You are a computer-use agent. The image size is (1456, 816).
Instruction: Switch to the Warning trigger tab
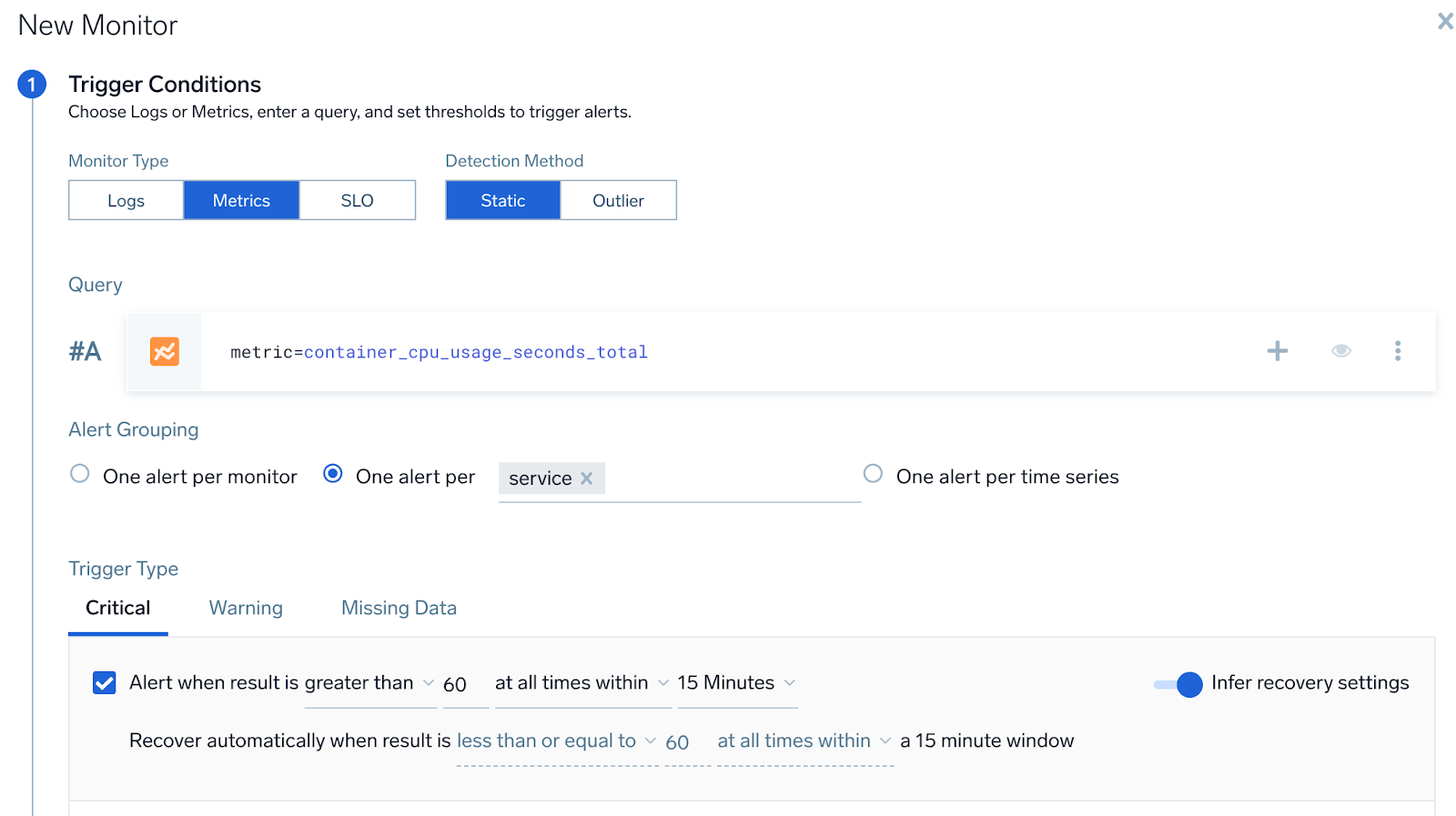tap(246, 608)
